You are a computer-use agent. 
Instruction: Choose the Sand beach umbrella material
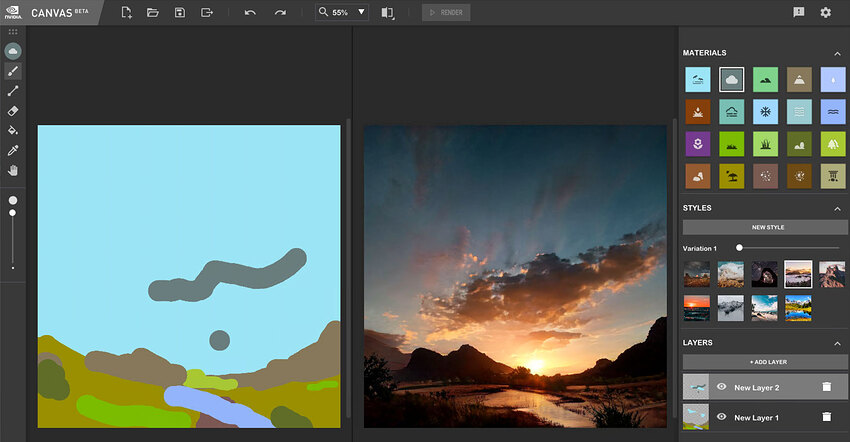point(731,176)
